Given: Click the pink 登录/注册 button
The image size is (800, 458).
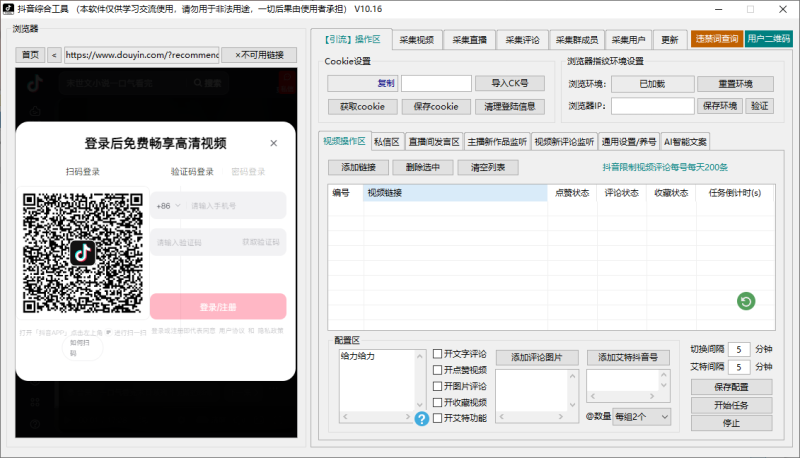Looking at the screenshot, I should click(218, 307).
